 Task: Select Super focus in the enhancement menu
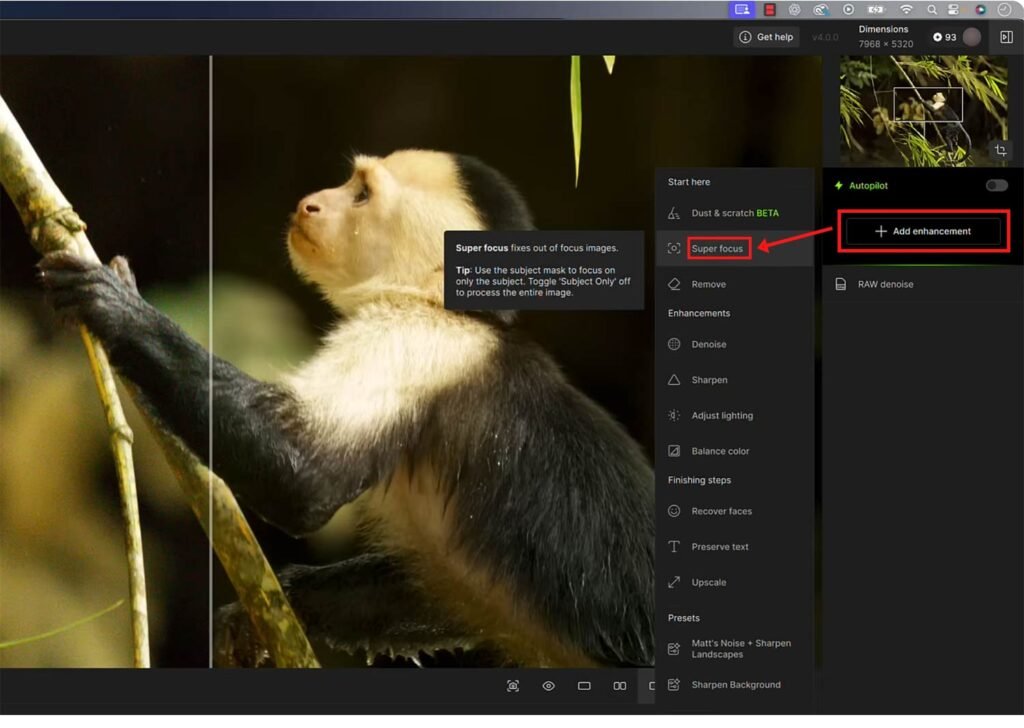pos(717,248)
